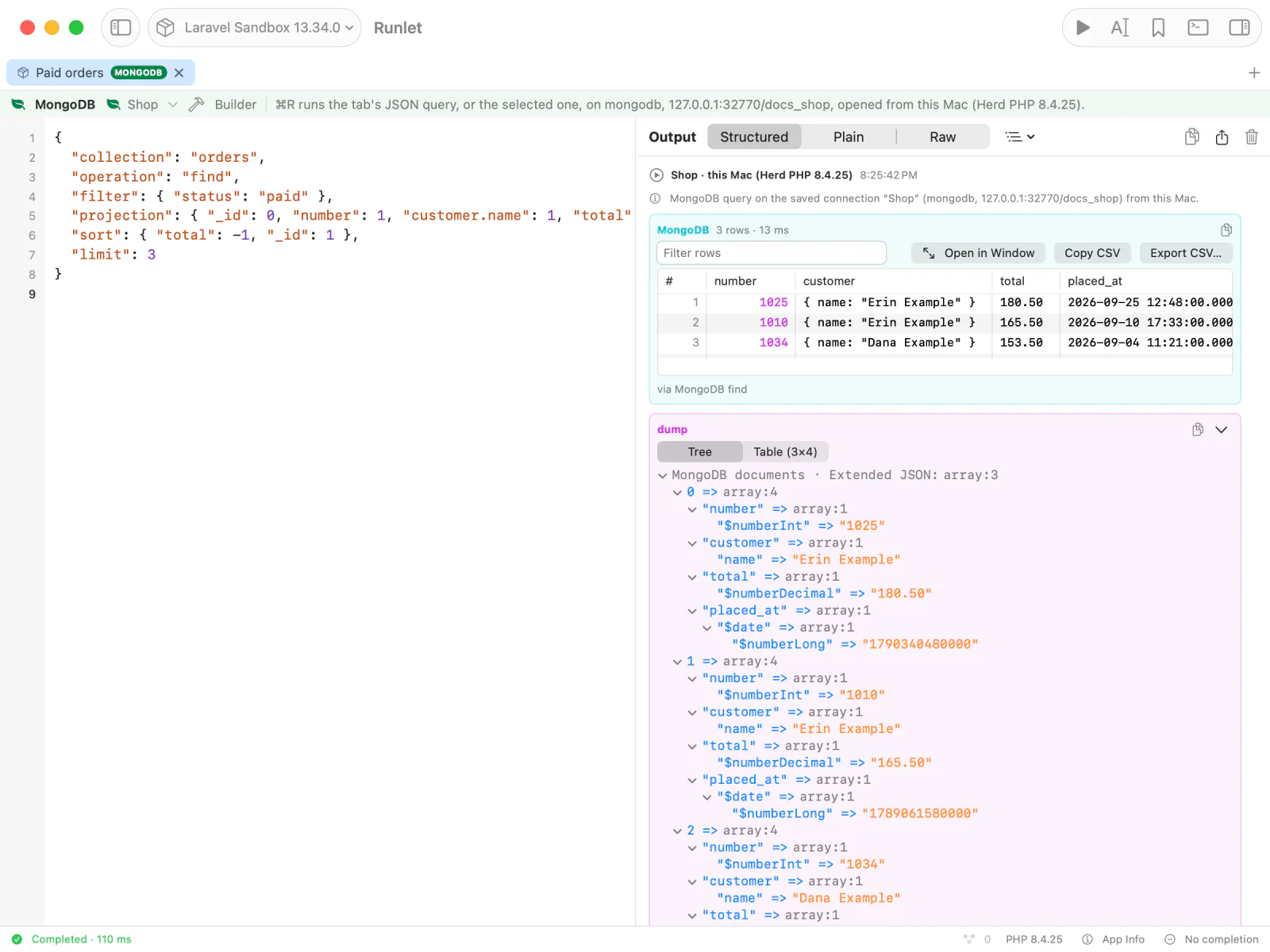Clear the output with trash icon

click(1252, 136)
